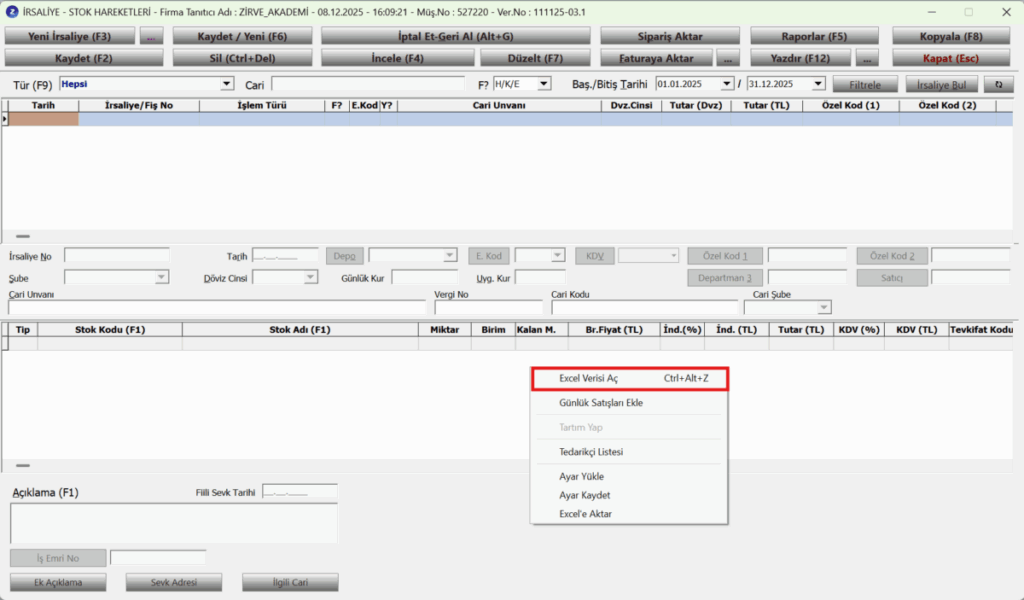
Task: Click the Cari search field at top
Action: [x=368, y=84]
